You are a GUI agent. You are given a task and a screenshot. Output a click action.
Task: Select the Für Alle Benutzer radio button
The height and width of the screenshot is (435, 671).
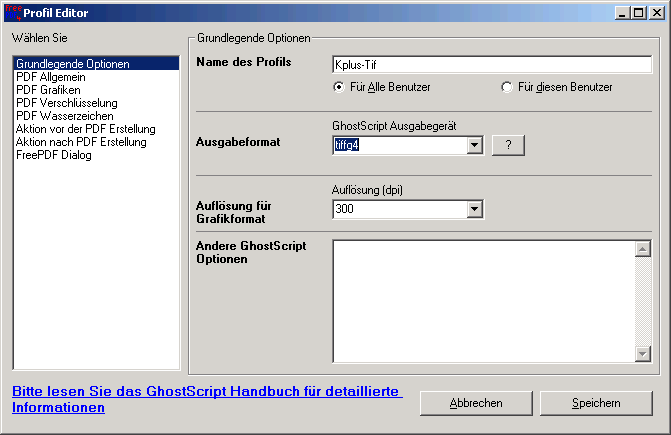coord(339,88)
